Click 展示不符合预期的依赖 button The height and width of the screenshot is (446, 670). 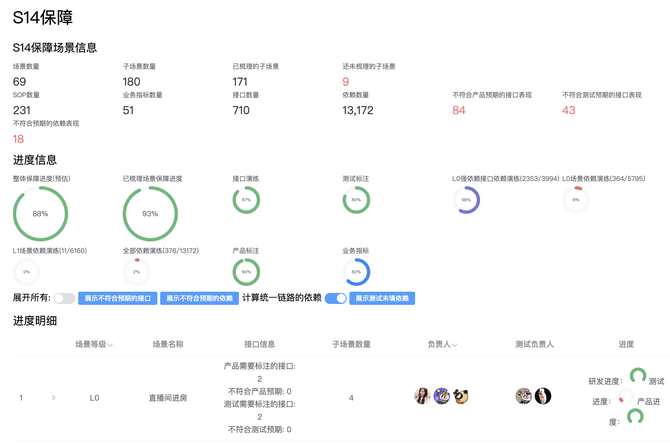pos(199,298)
